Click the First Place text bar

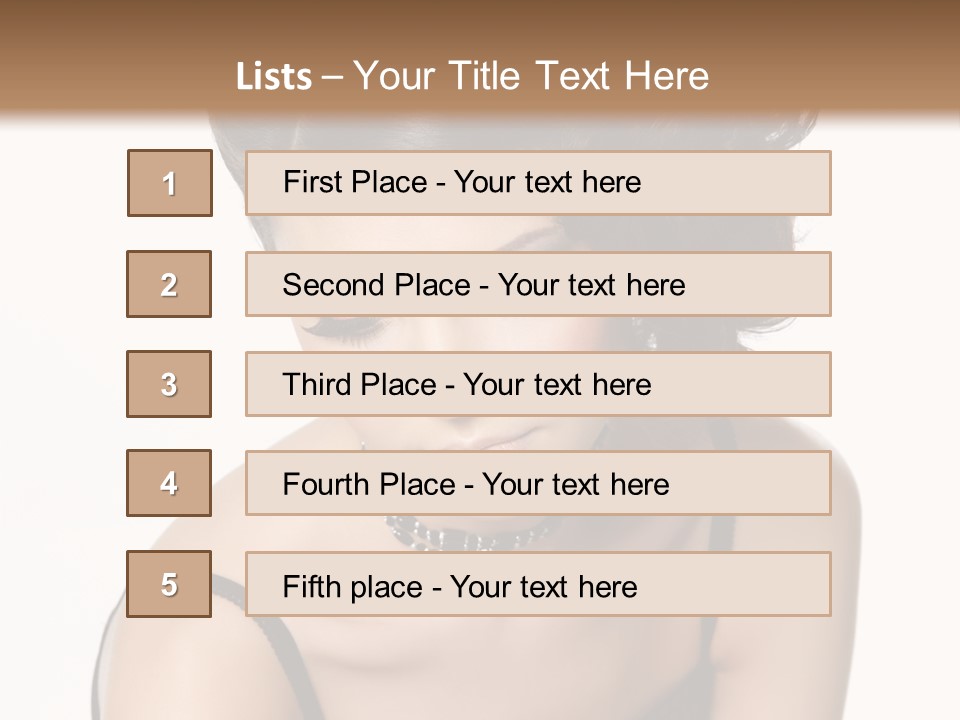(538, 183)
